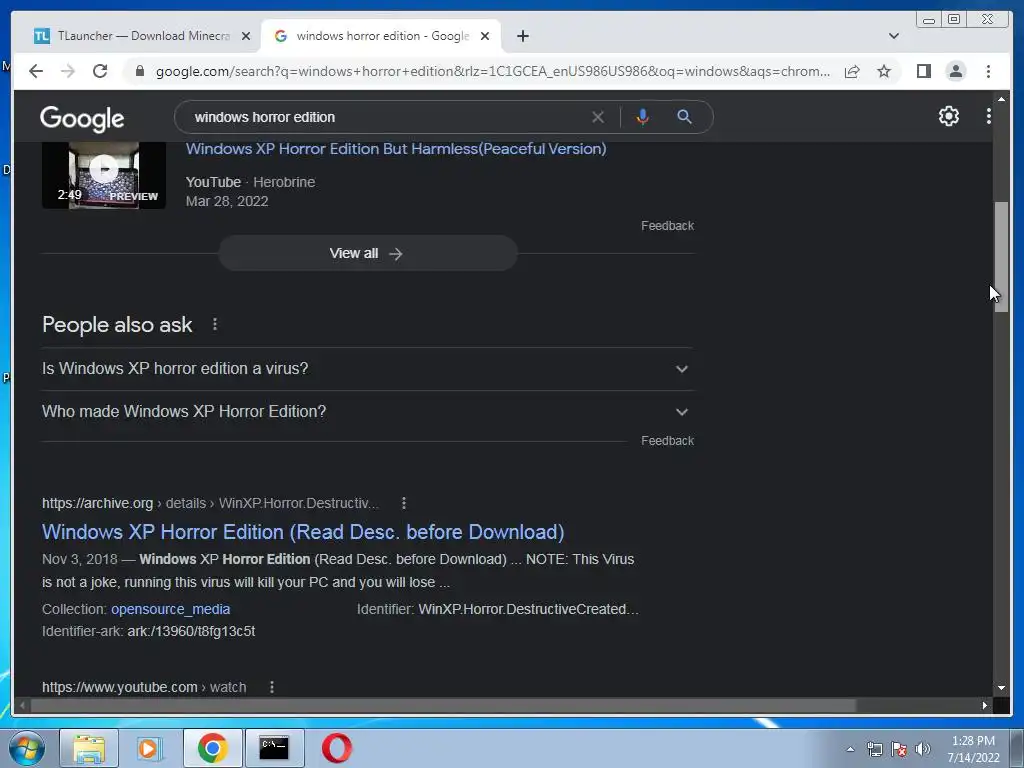Click the scrollbar up arrow
This screenshot has height=768, width=1024.
1001,99
